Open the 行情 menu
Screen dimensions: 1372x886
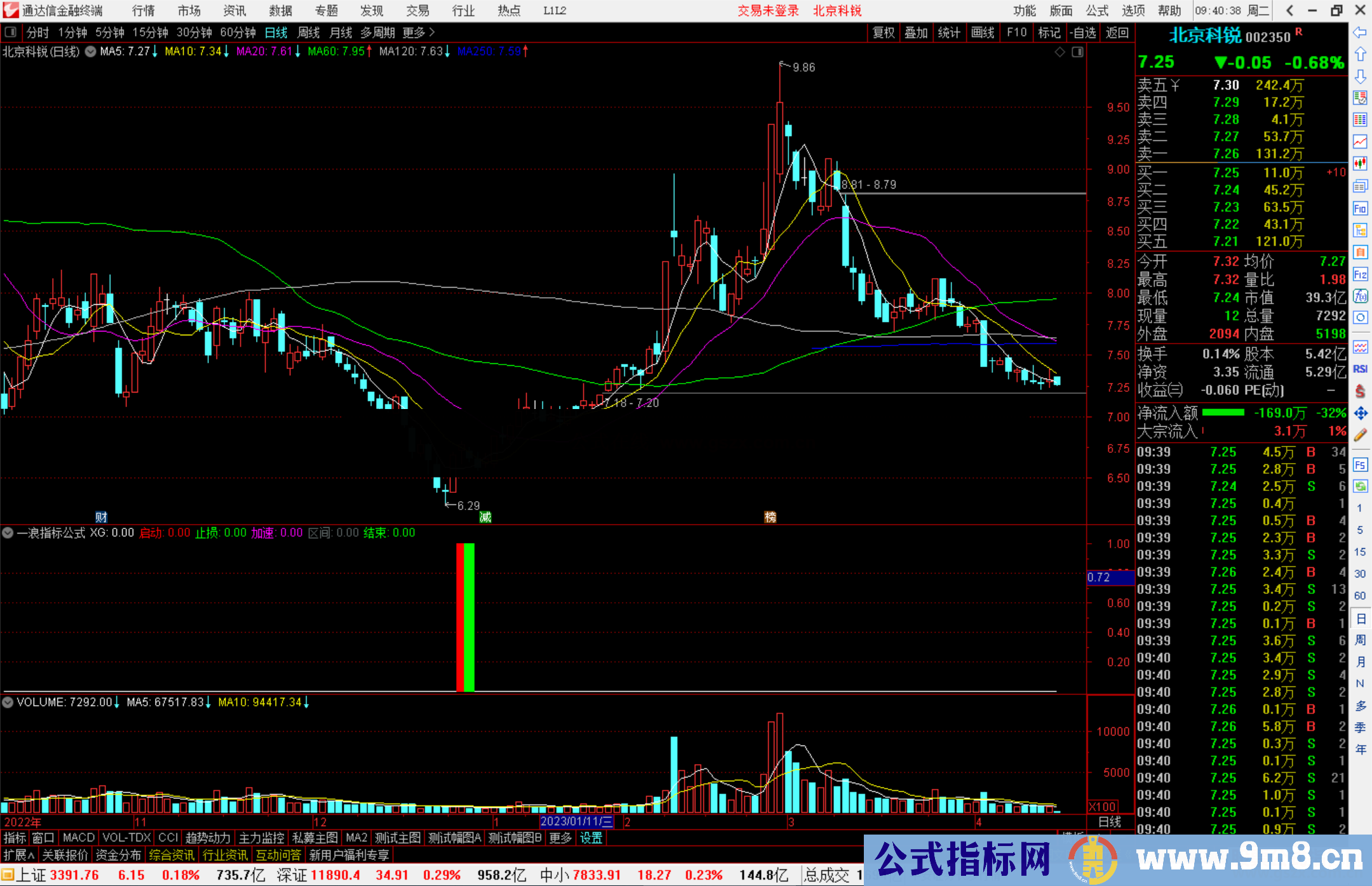click(x=143, y=11)
